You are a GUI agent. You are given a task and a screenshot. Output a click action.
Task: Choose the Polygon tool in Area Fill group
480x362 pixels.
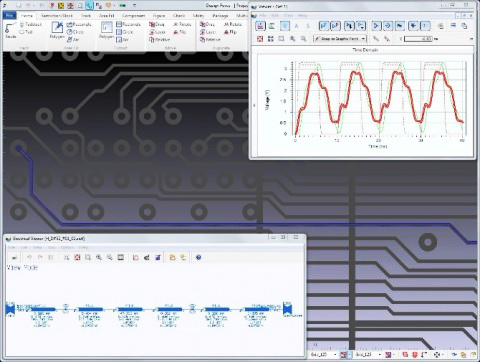(x=57, y=30)
